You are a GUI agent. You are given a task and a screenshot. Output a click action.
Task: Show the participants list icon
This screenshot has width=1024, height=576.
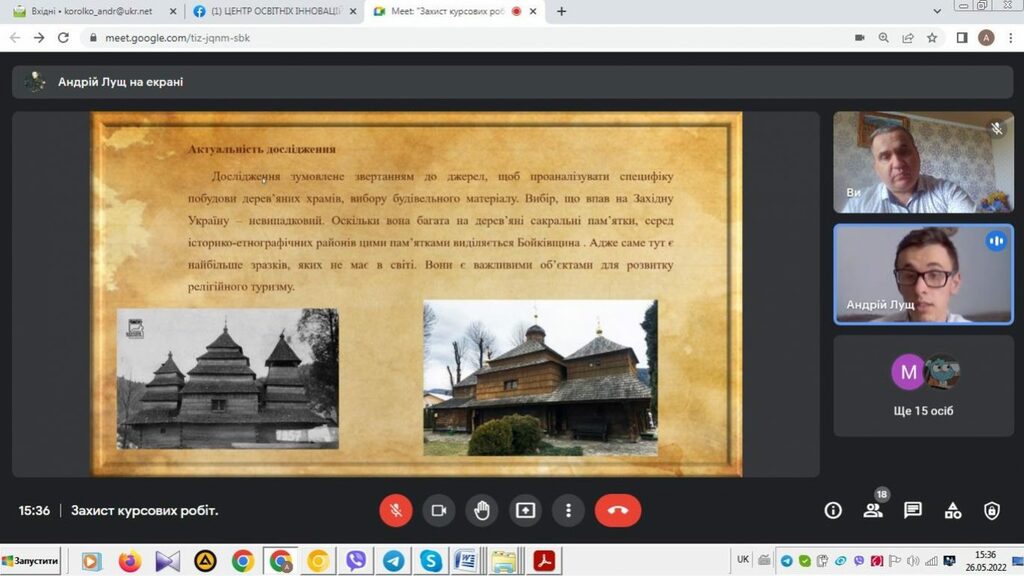coord(873,510)
